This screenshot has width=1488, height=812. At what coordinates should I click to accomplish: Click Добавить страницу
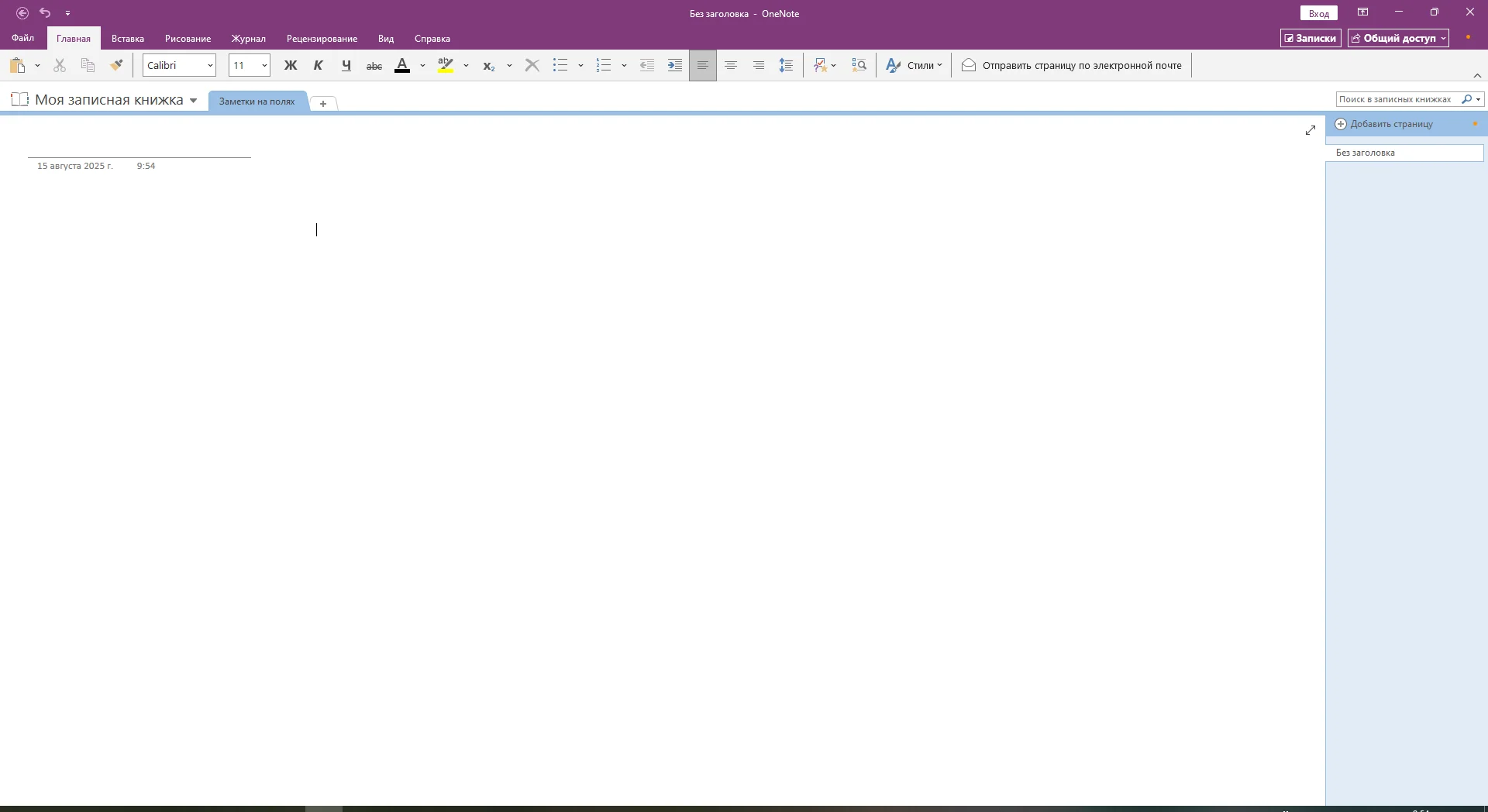pyautogui.click(x=1384, y=124)
